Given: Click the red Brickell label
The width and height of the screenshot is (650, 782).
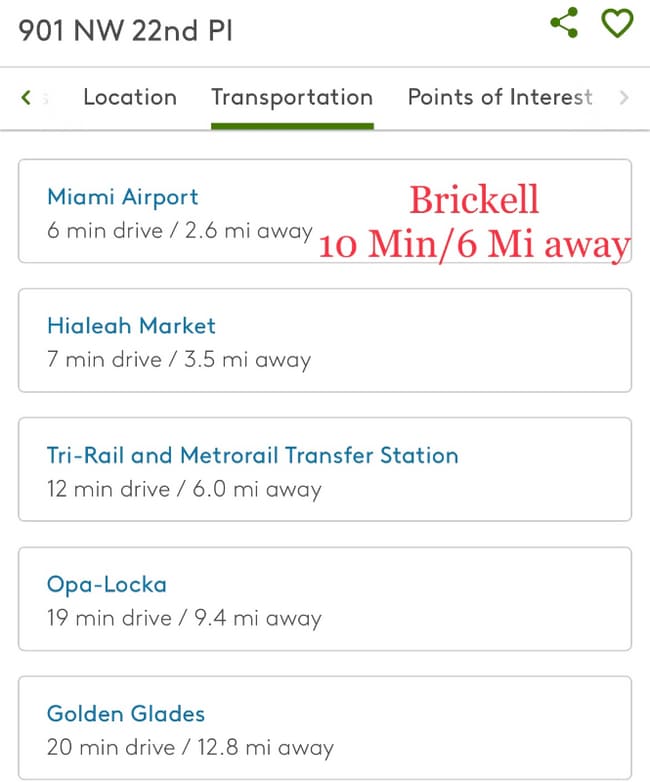Looking at the screenshot, I should 474,200.
